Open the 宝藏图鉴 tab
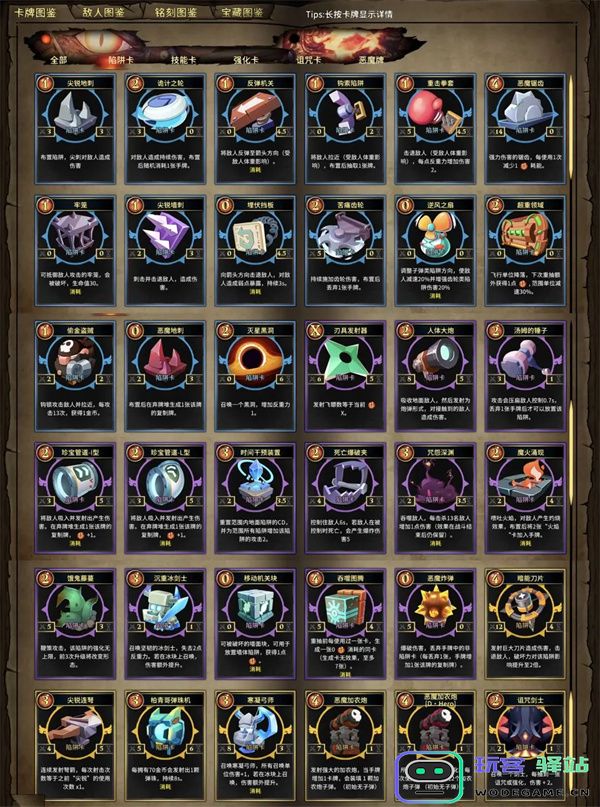Image resolution: width=600 pixels, height=807 pixels. point(242,12)
